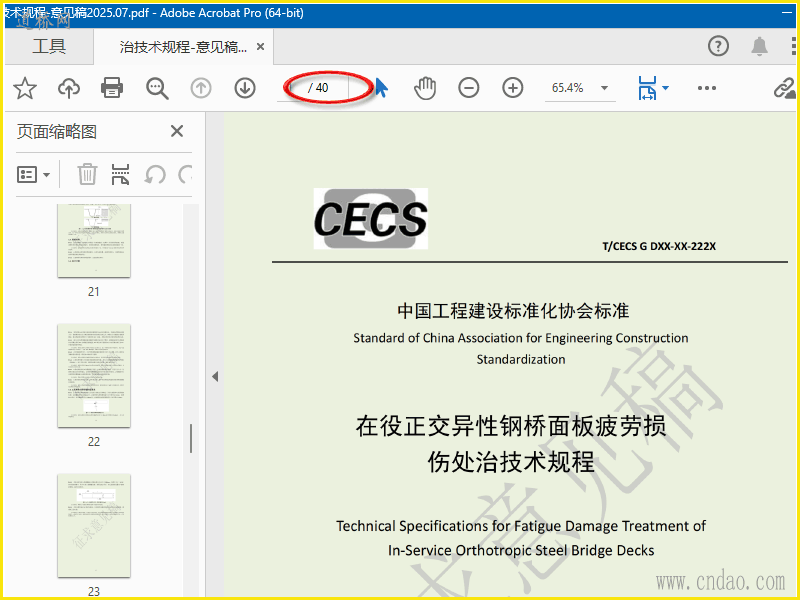Print the PDF with printer icon
Viewport: 800px width, 600px height.
point(112,88)
